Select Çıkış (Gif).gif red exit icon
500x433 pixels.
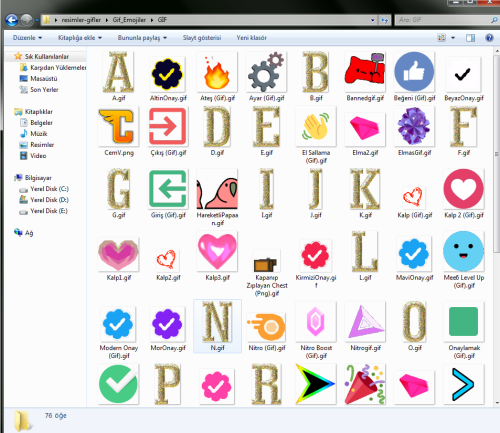(168, 127)
